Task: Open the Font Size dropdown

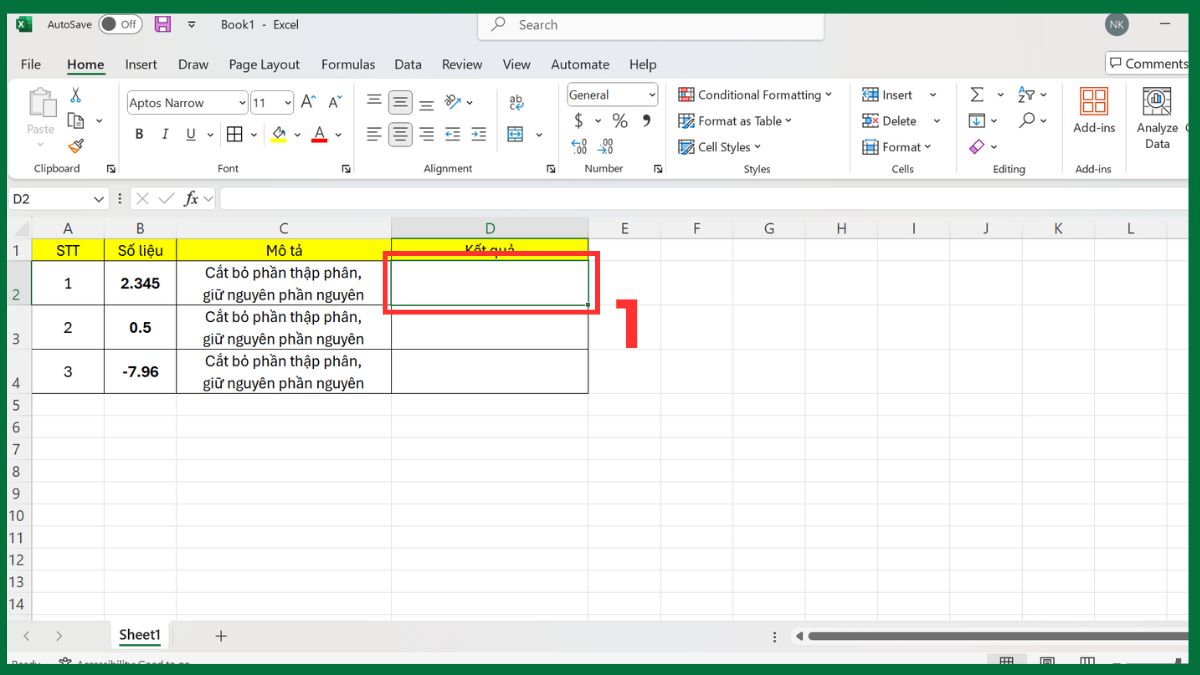Action: 286,101
